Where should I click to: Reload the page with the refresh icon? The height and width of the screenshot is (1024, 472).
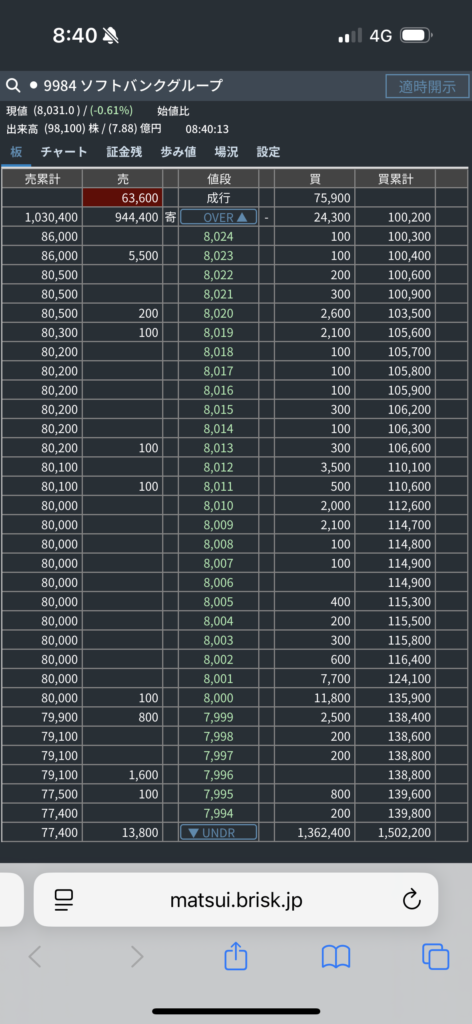click(411, 900)
